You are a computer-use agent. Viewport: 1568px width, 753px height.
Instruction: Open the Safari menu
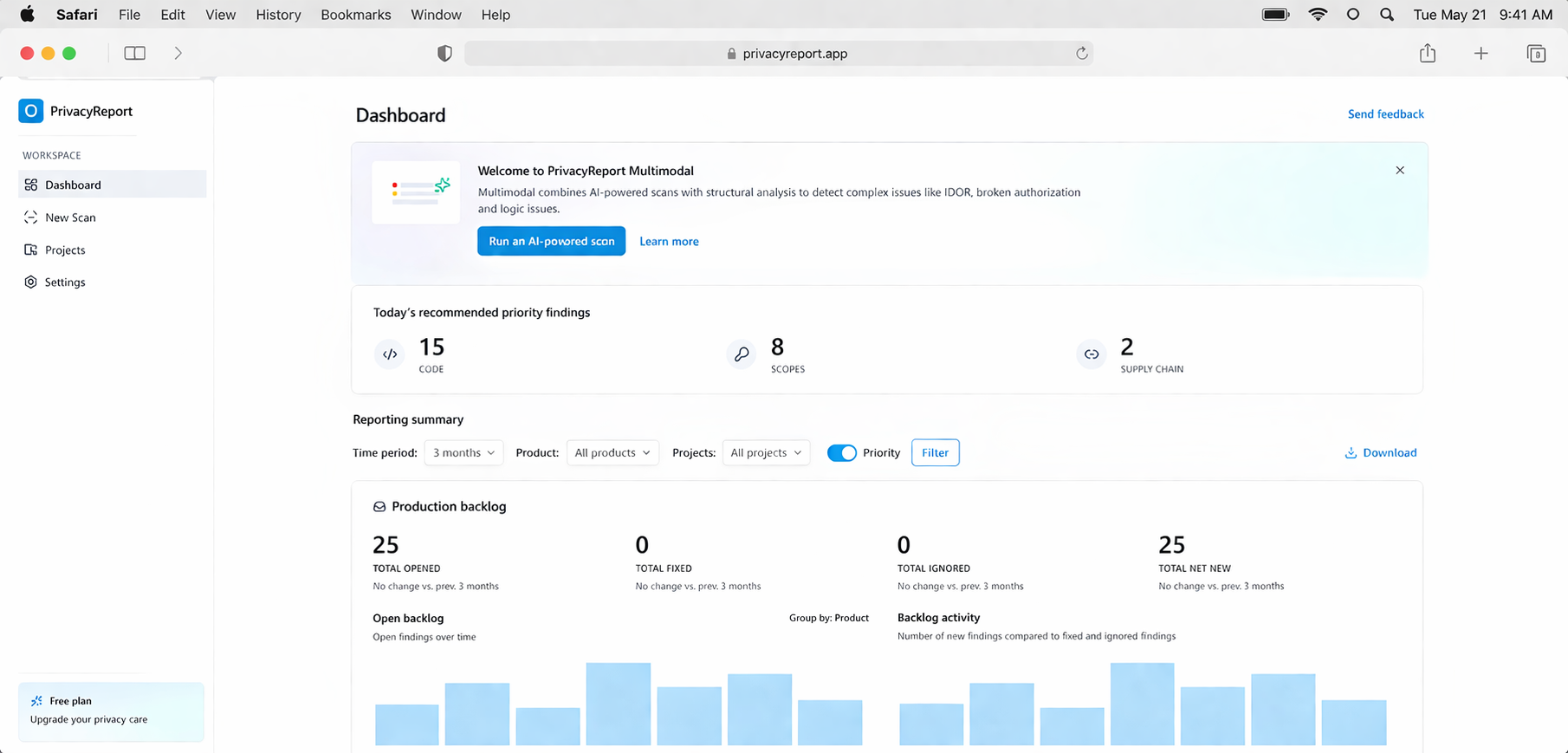pos(77,15)
